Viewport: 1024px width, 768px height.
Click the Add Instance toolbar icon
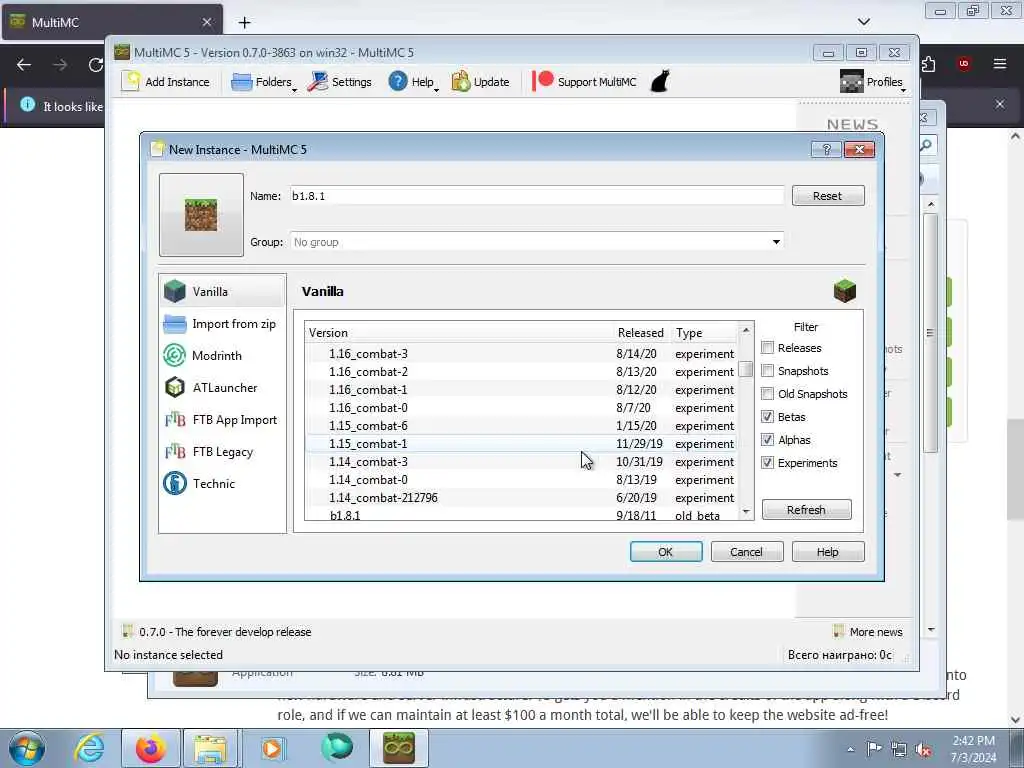131,82
